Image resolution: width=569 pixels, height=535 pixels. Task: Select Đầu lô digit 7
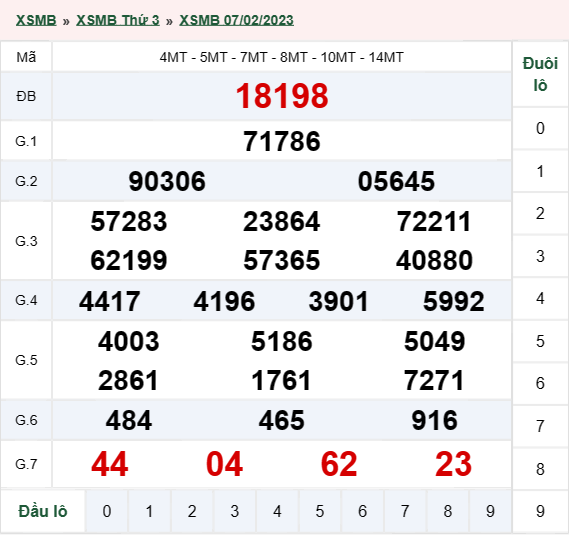pos(405,511)
